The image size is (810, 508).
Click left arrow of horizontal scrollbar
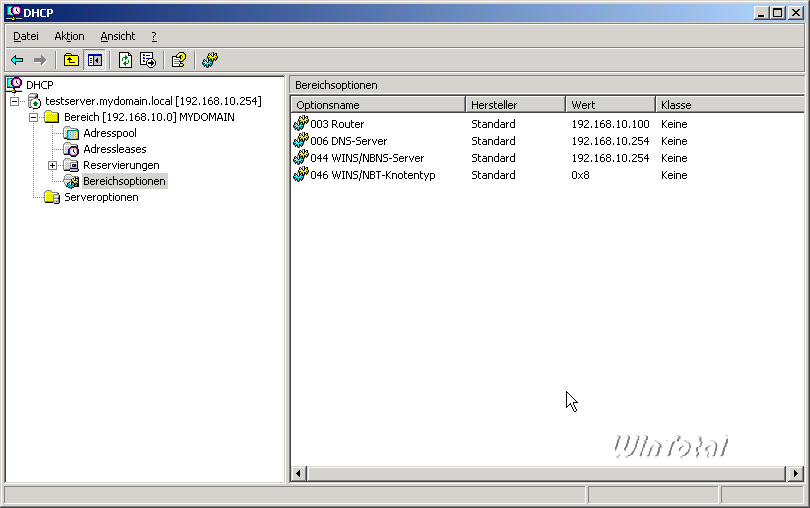(299, 473)
